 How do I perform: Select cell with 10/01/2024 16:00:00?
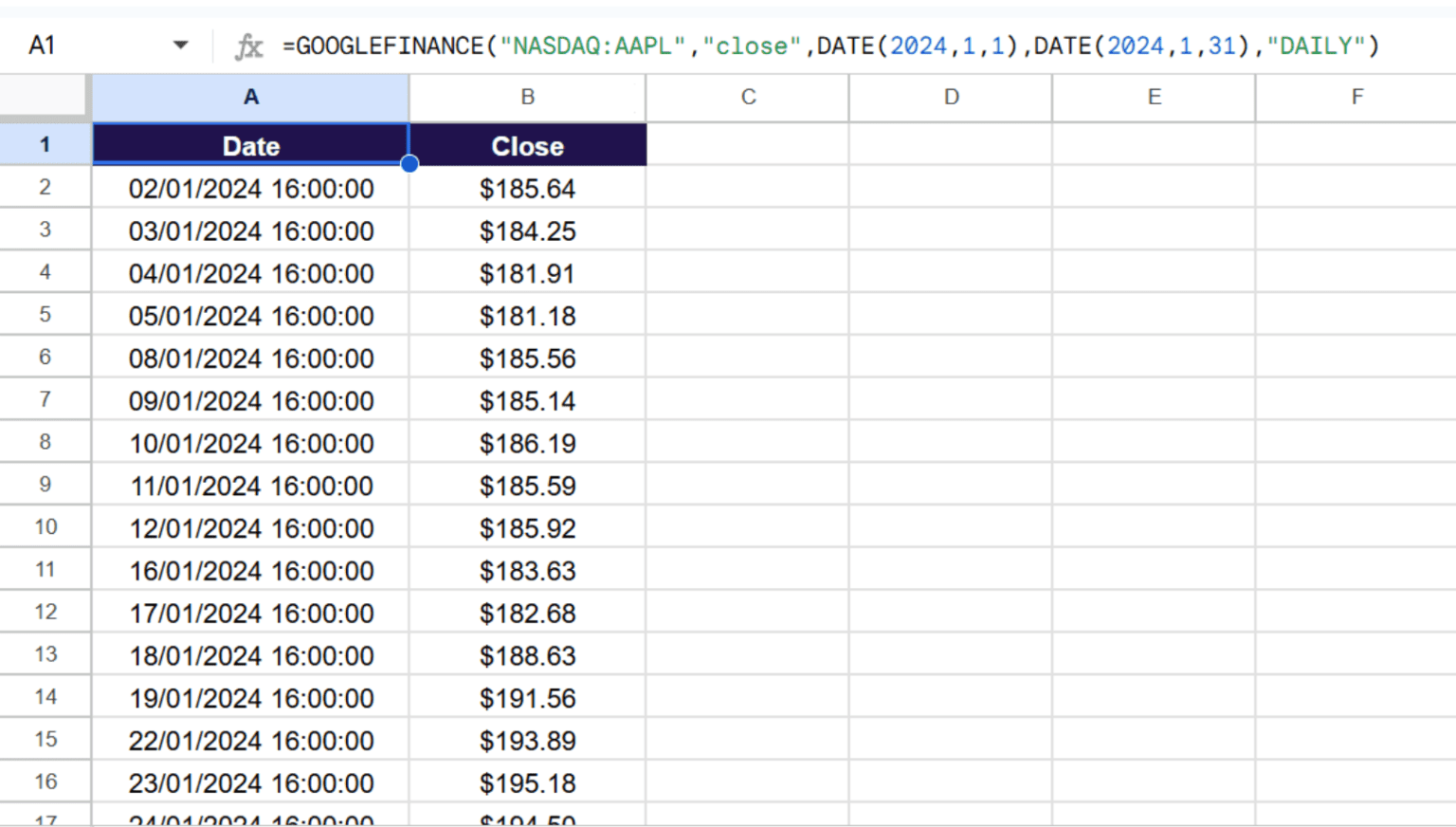(x=250, y=443)
